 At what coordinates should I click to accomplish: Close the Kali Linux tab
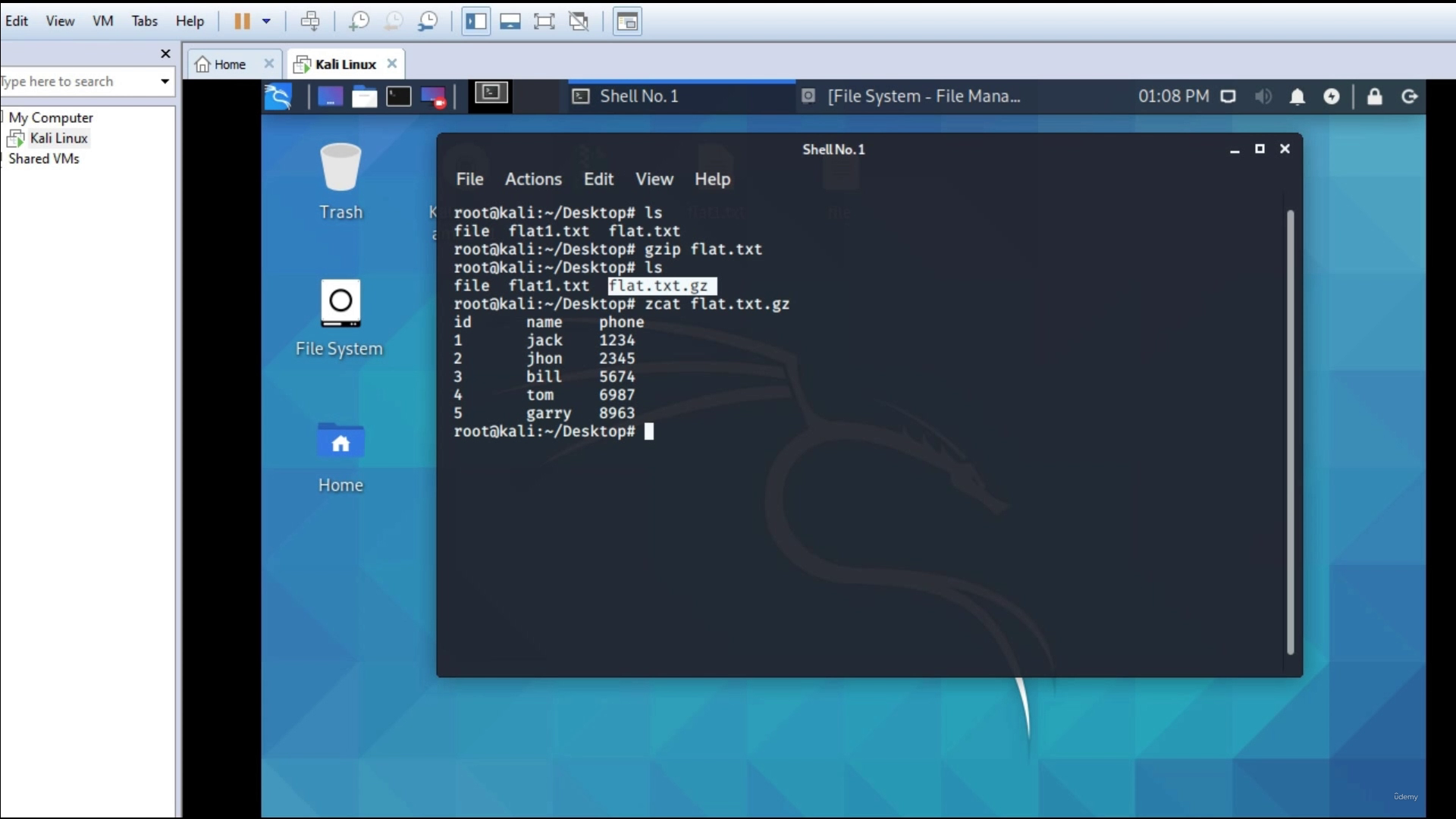click(x=392, y=64)
